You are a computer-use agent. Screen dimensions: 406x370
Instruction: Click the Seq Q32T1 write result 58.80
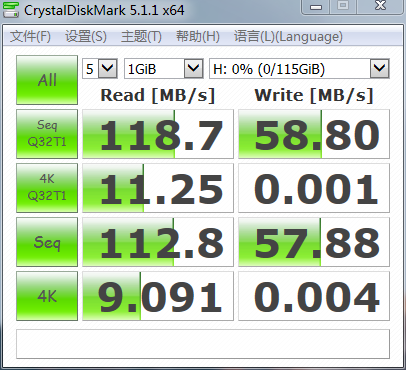314,134
